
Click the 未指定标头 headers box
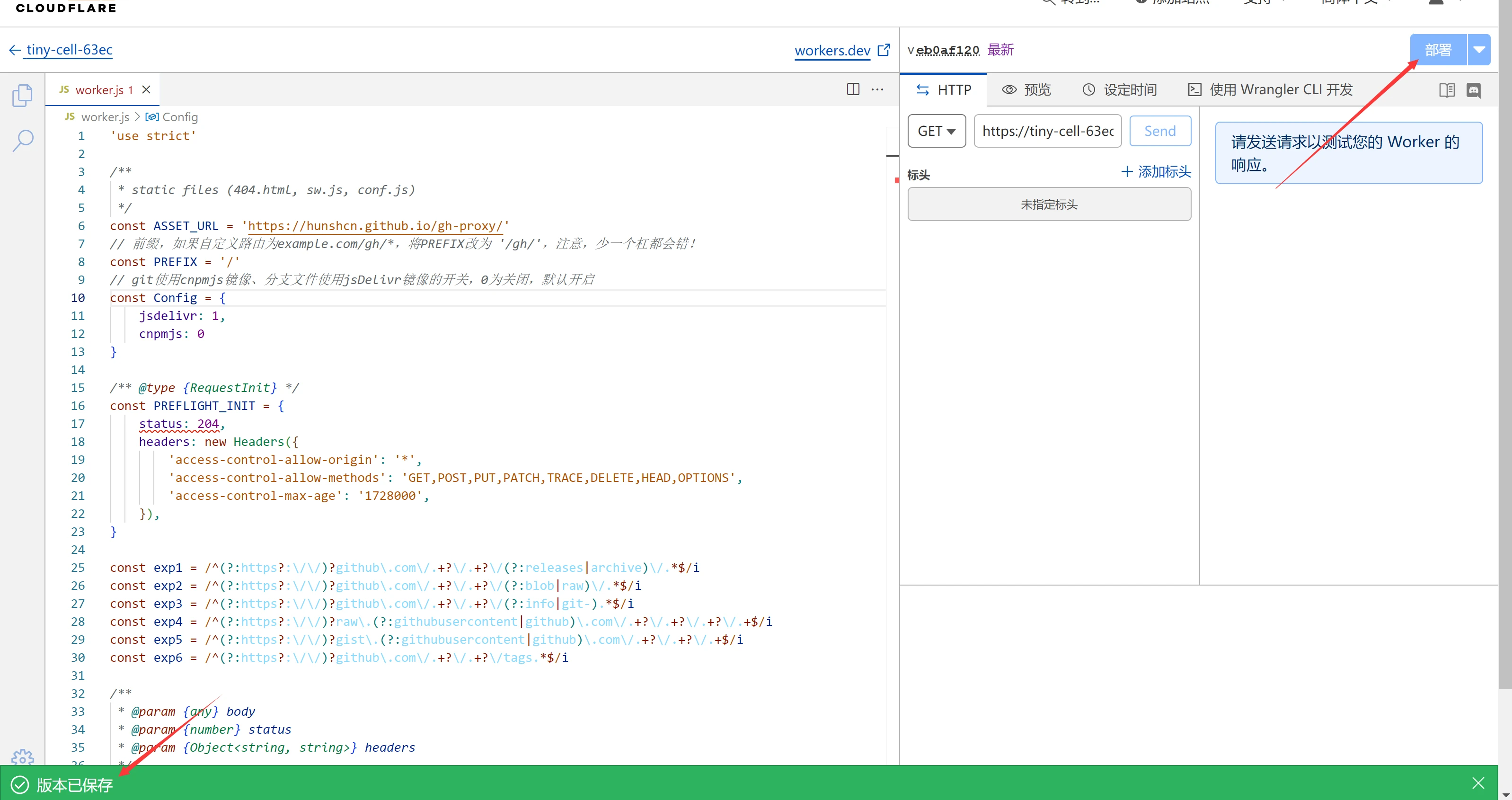tap(1049, 204)
